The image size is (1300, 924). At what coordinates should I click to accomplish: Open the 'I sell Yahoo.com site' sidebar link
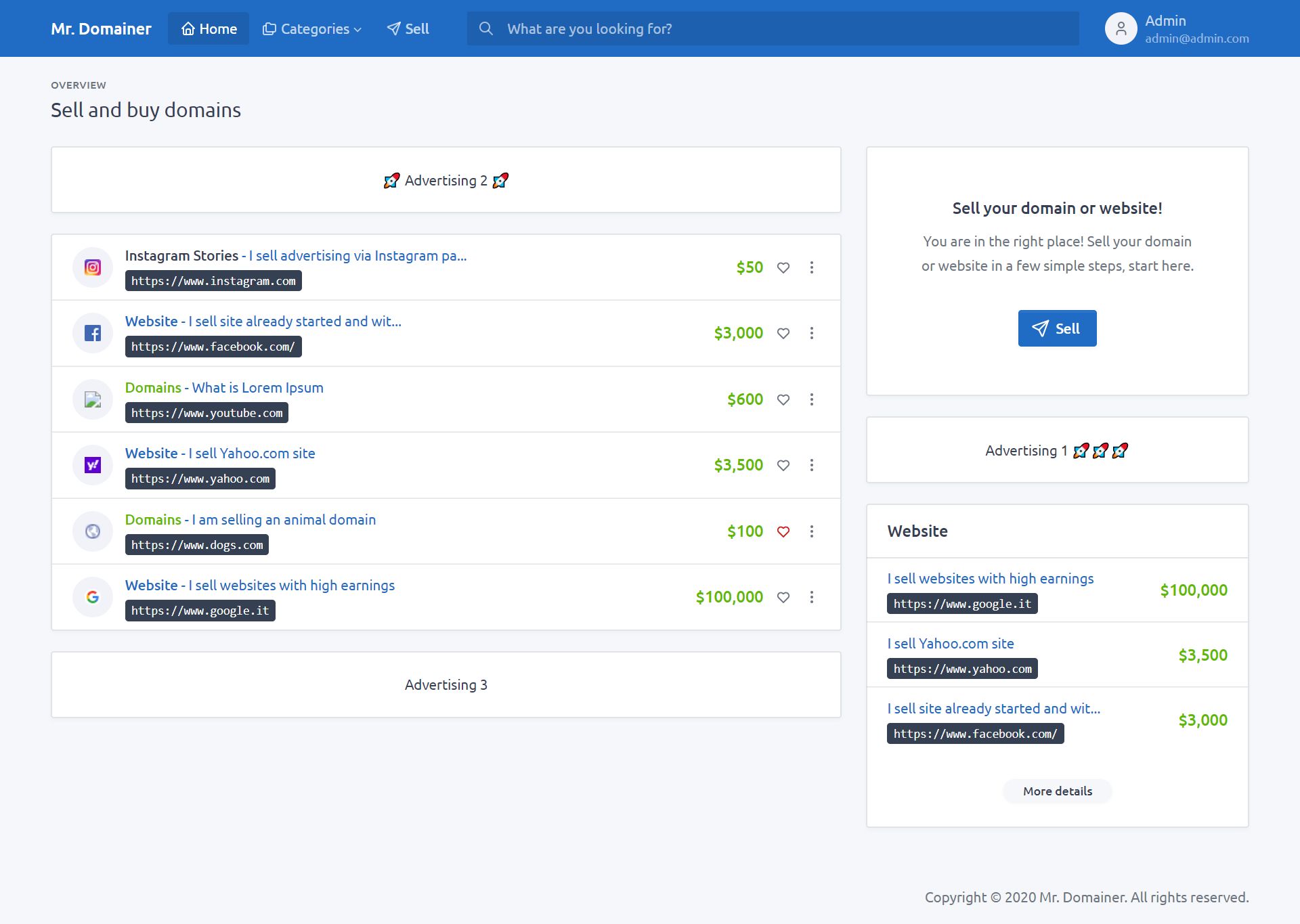point(950,644)
